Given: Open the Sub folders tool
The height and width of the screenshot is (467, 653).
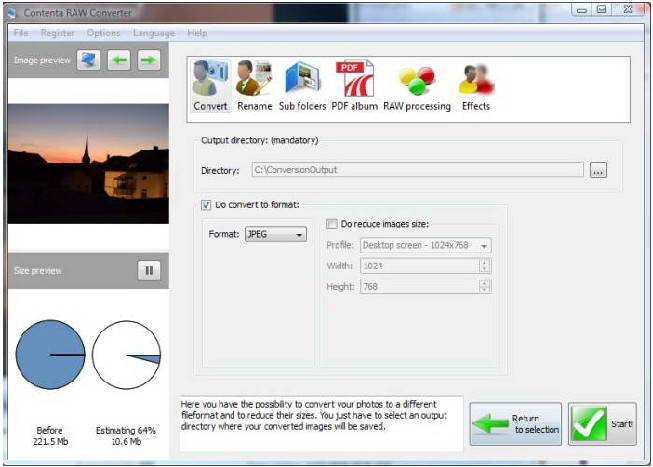Looking at the screenshot, I should click(302, 86).
